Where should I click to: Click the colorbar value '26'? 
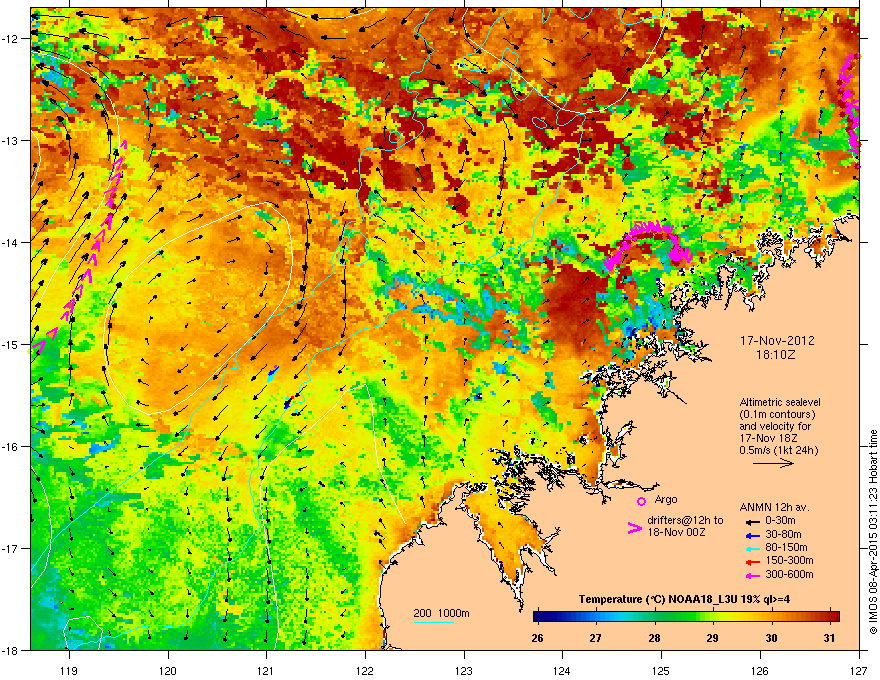537,638
